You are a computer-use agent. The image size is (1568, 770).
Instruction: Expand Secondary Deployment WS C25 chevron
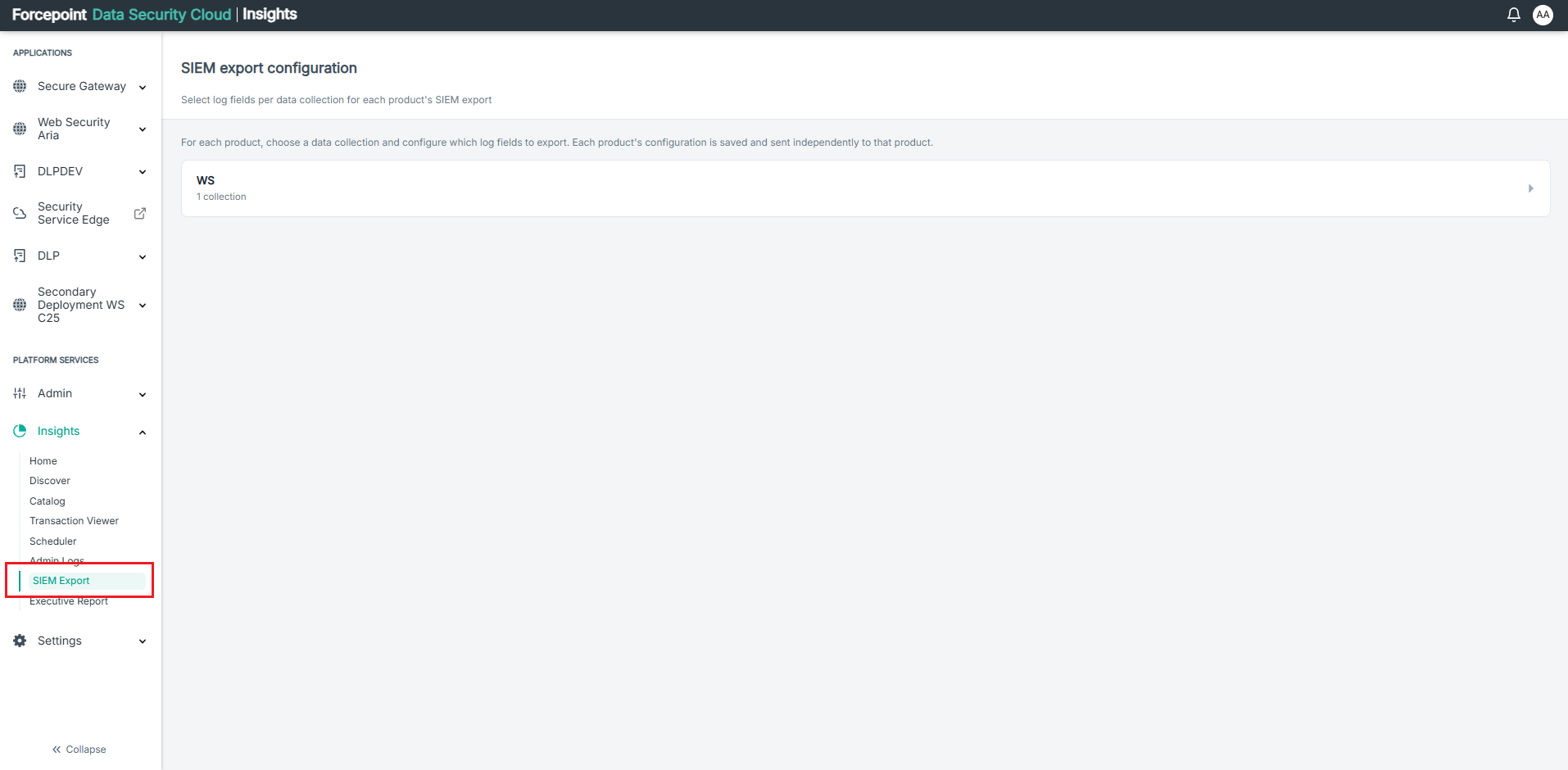143,306
